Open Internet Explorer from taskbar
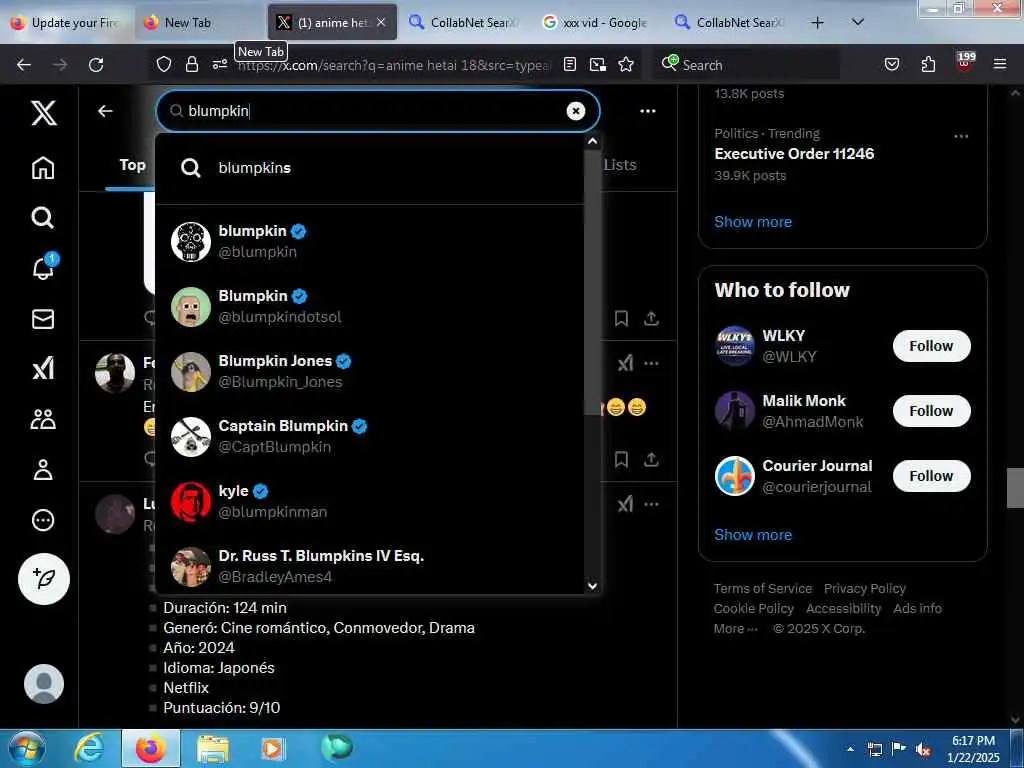 pos(88,749)
